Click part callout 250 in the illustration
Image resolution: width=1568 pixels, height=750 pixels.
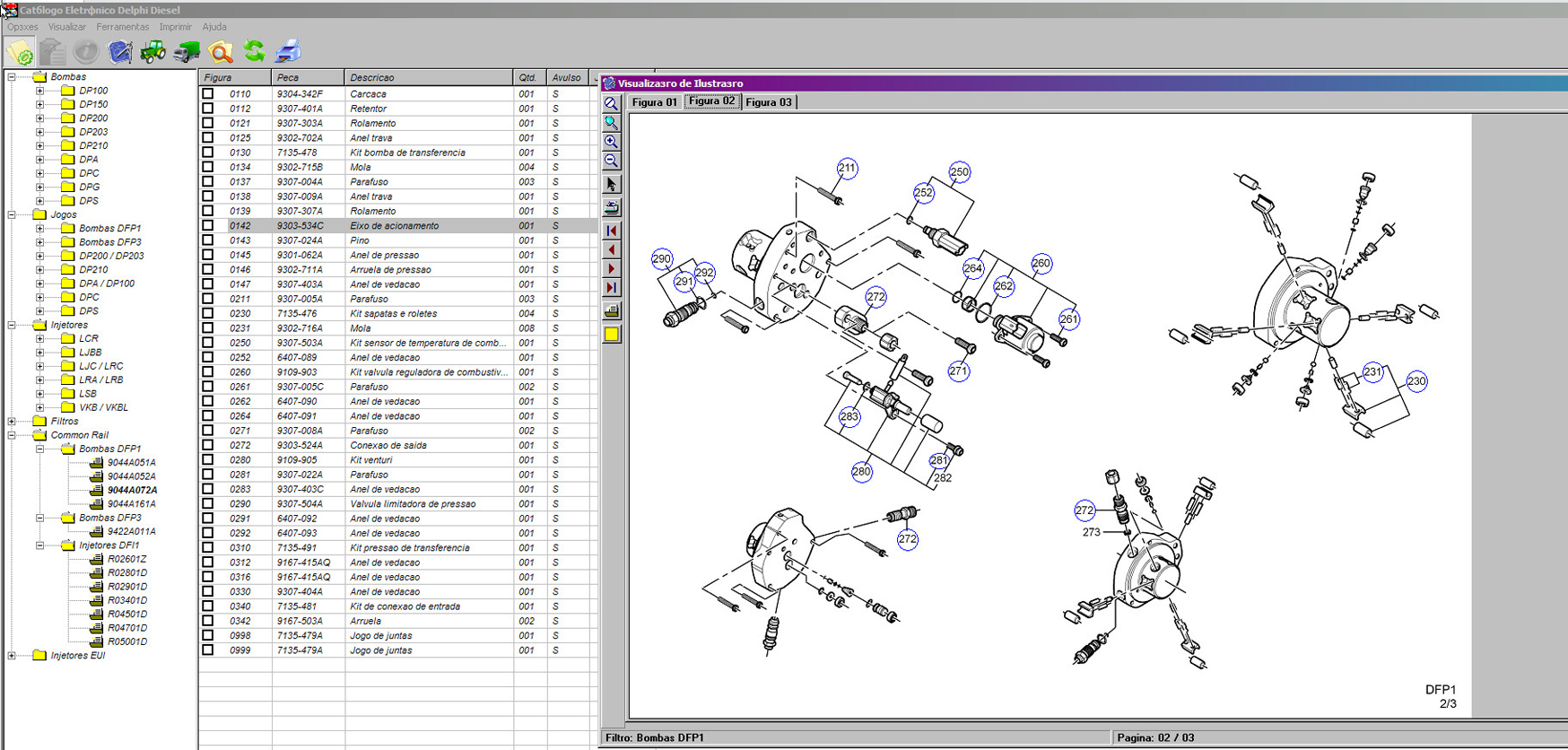point(959,172)
